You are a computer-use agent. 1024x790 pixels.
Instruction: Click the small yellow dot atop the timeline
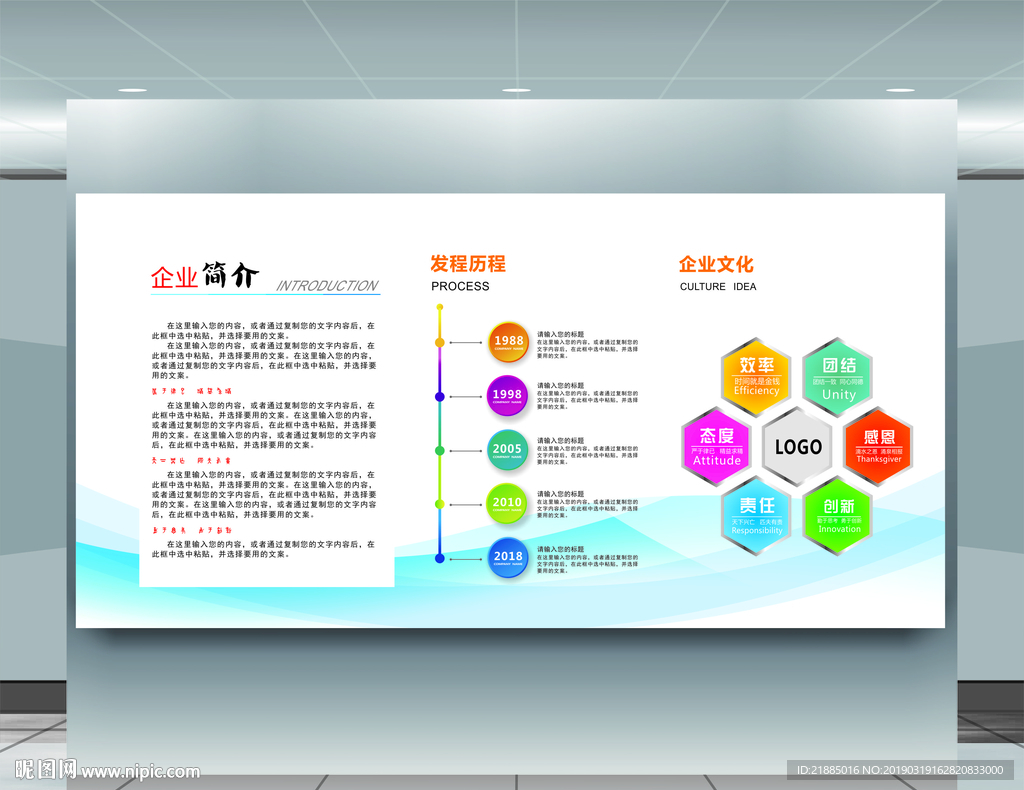[x=440, y=306]
